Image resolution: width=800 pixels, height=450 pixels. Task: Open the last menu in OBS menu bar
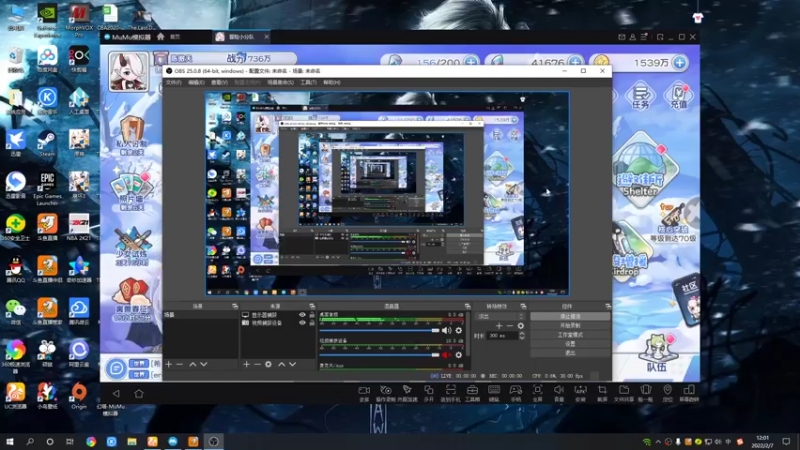pos(332,82)
